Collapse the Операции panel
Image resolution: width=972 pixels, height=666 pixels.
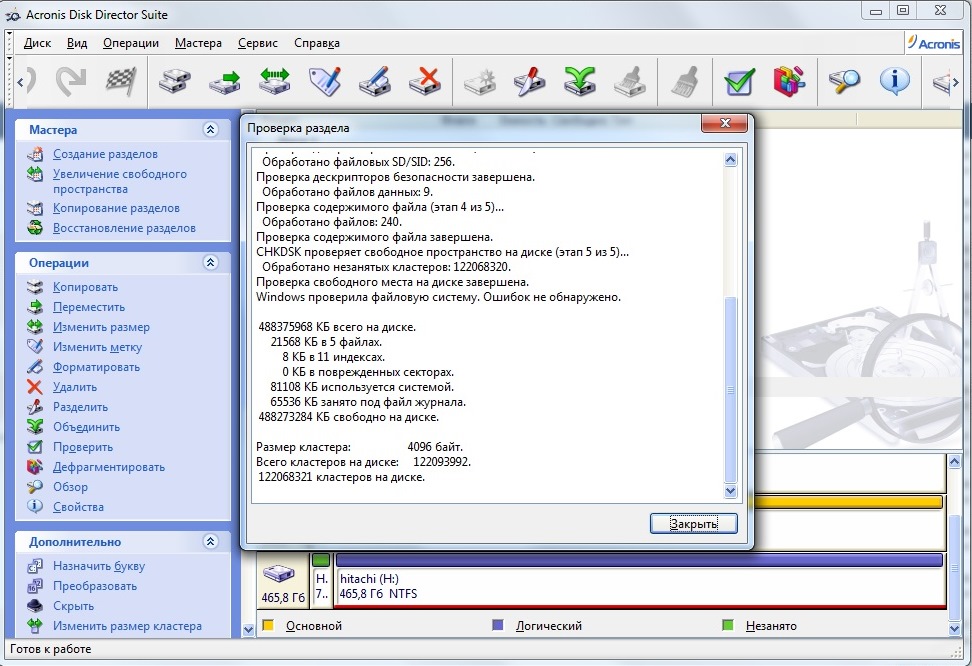point(210,262)
